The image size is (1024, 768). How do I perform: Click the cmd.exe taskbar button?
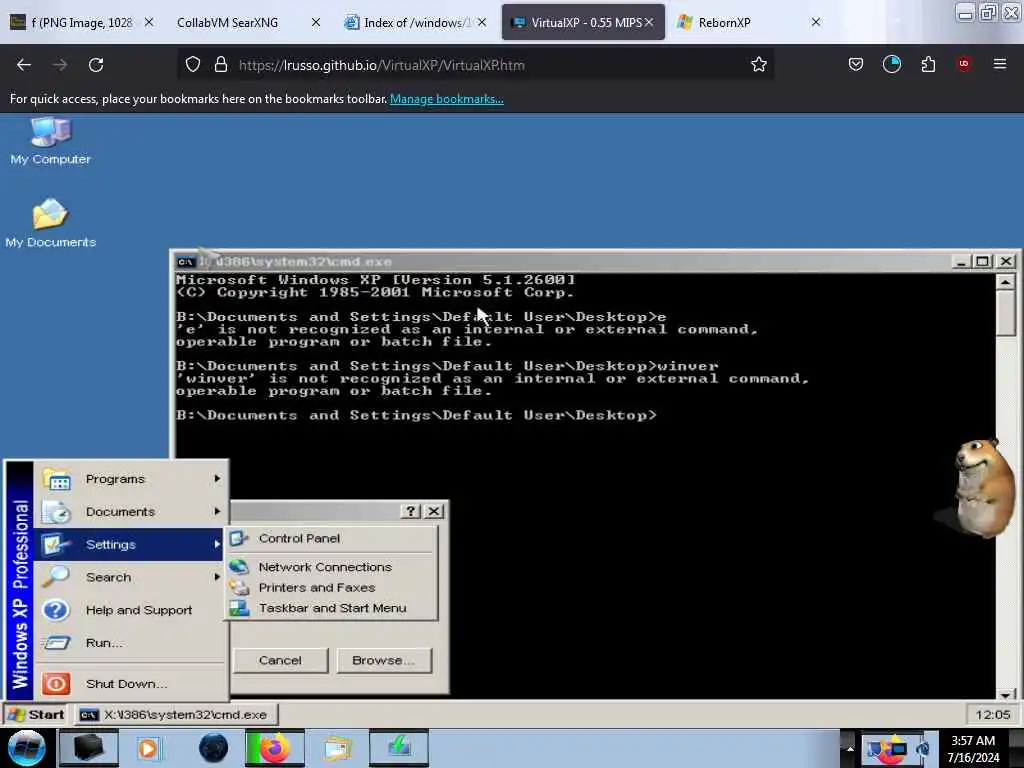click(x=175, y=714)
